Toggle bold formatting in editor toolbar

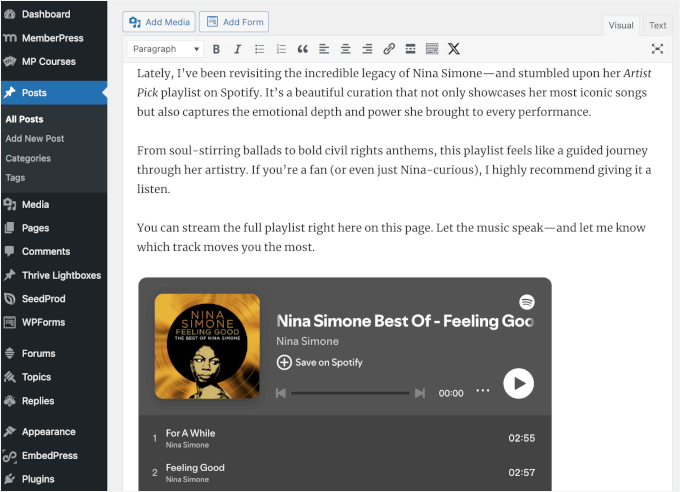[x=216, y=49]
